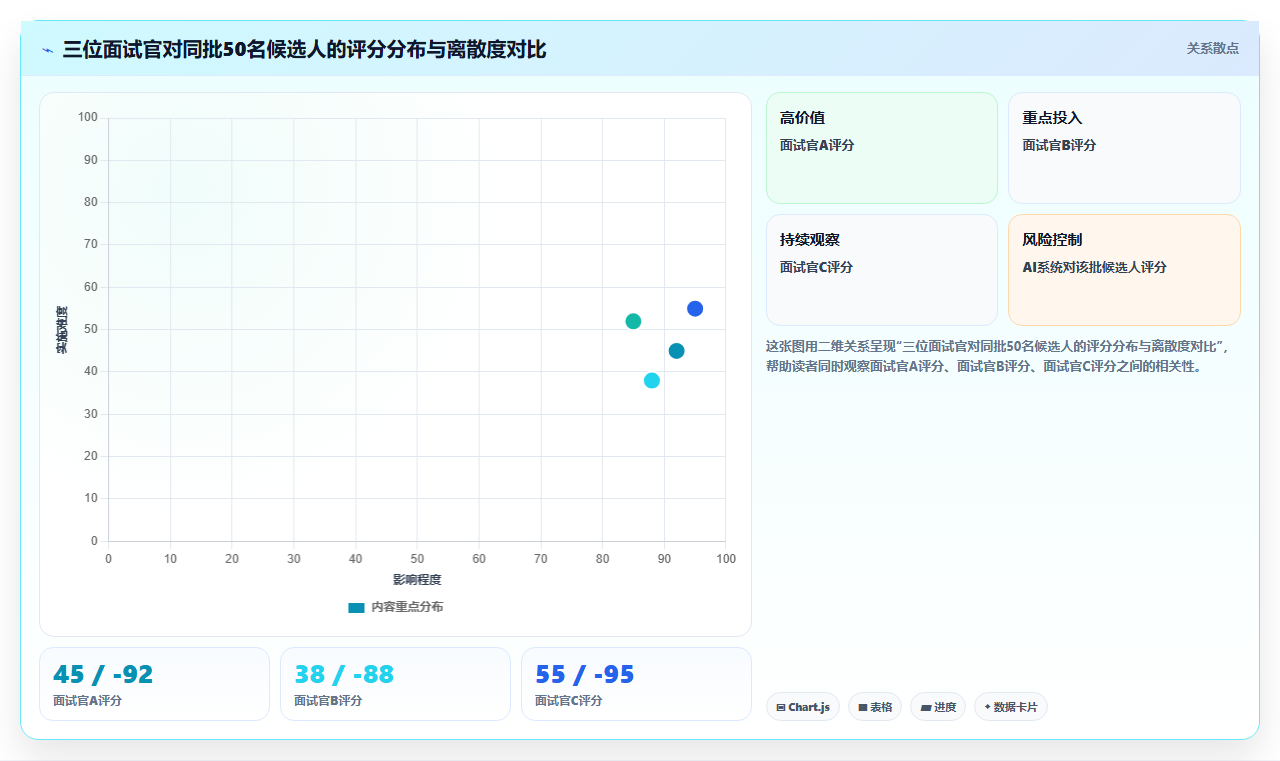
Task: Click the 面试官C评分 label under 55 / -95
Action: pyautogui.click(x=569, y=701)
